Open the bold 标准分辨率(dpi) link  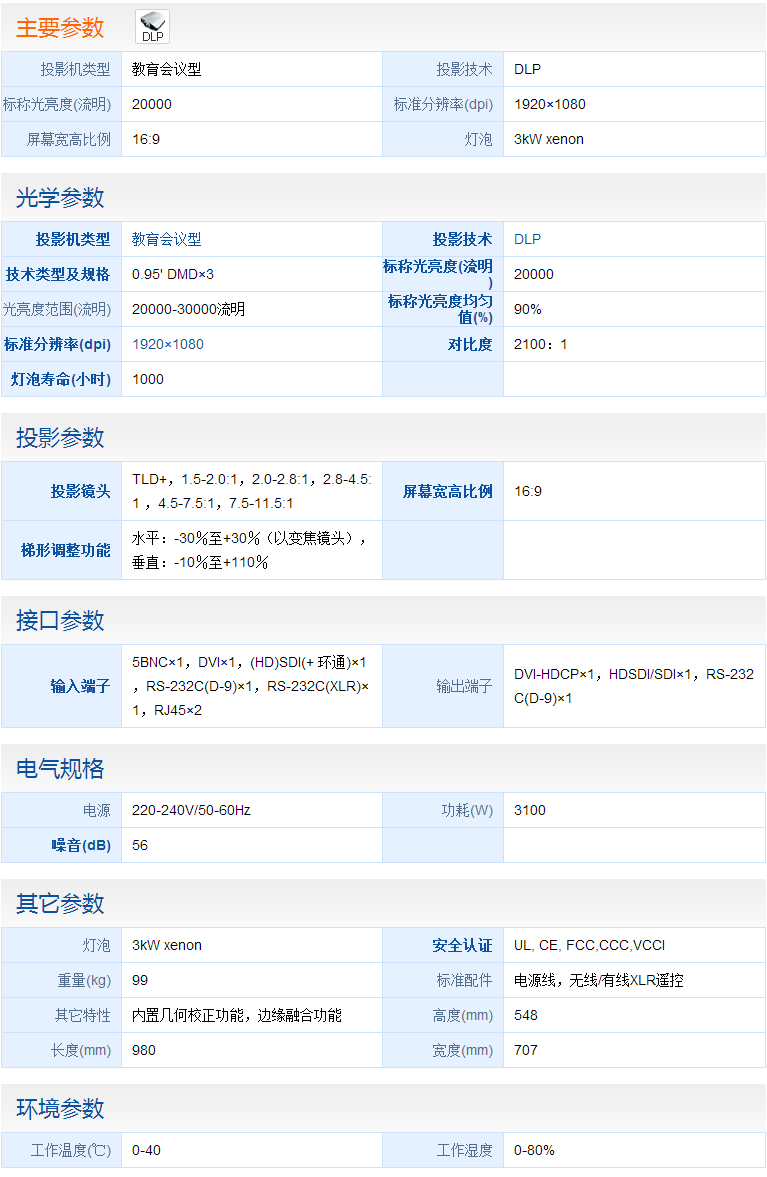[x=57, y=344]
